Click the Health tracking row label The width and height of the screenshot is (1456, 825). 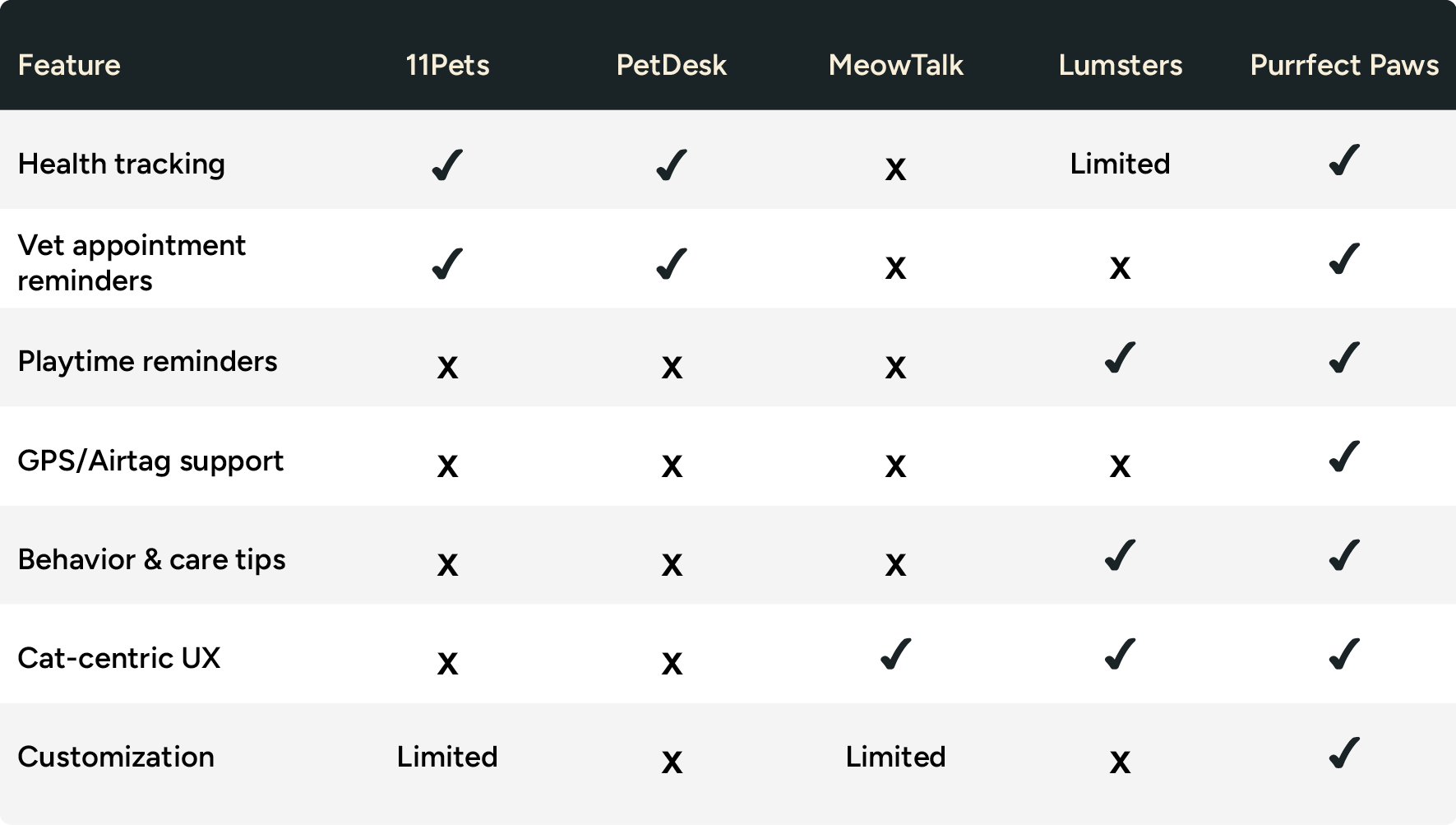(121, 164)
